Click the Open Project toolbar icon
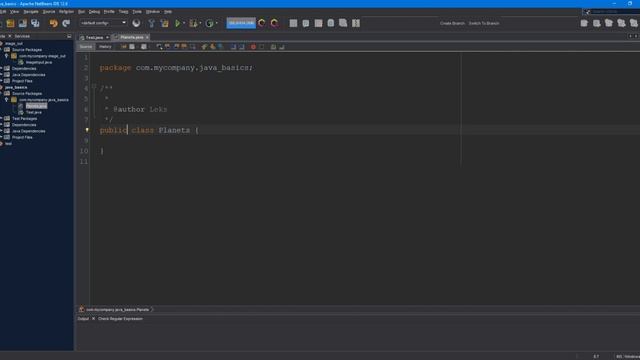640x360 pixels. point(22,23)
